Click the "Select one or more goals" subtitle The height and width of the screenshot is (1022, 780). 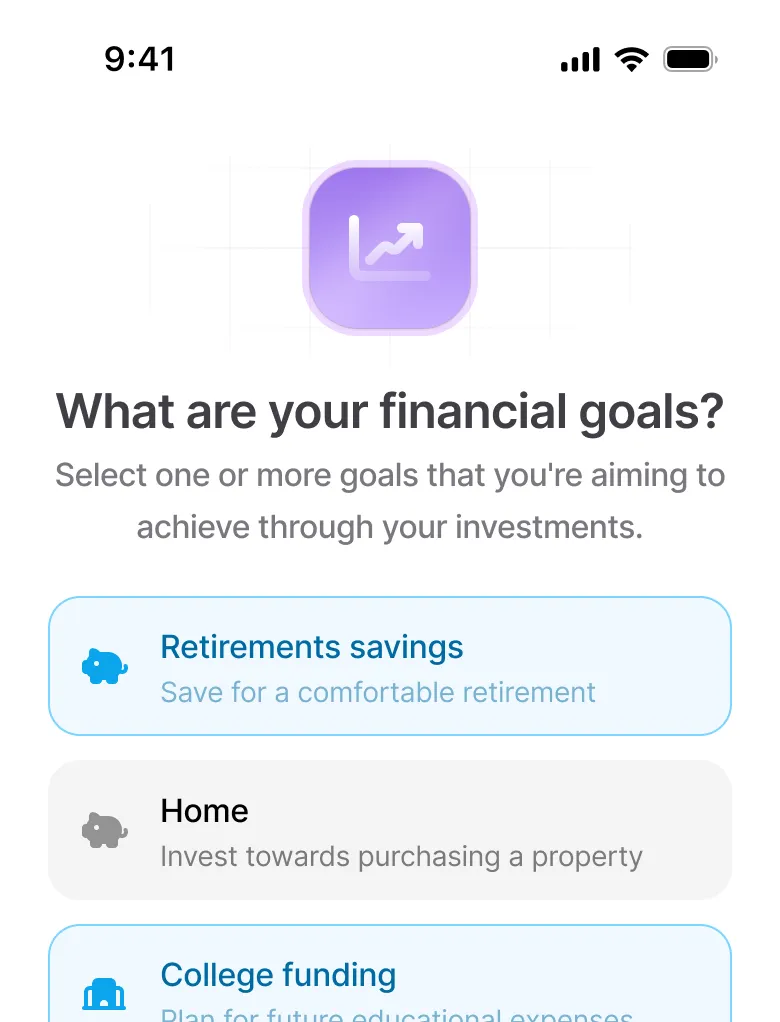point(390,475)
